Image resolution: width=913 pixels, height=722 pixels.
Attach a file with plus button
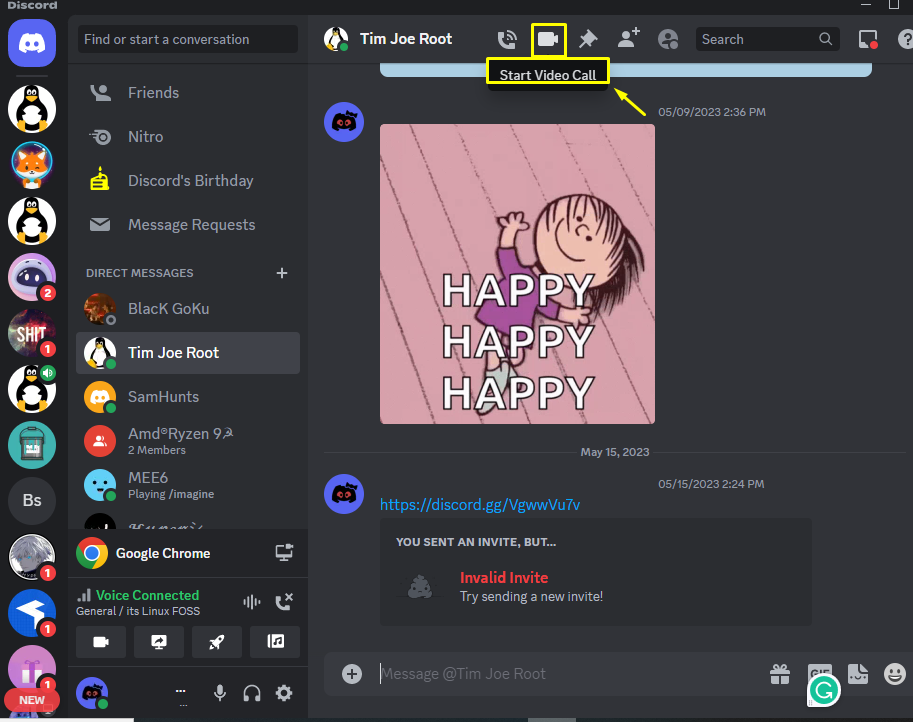352,674
